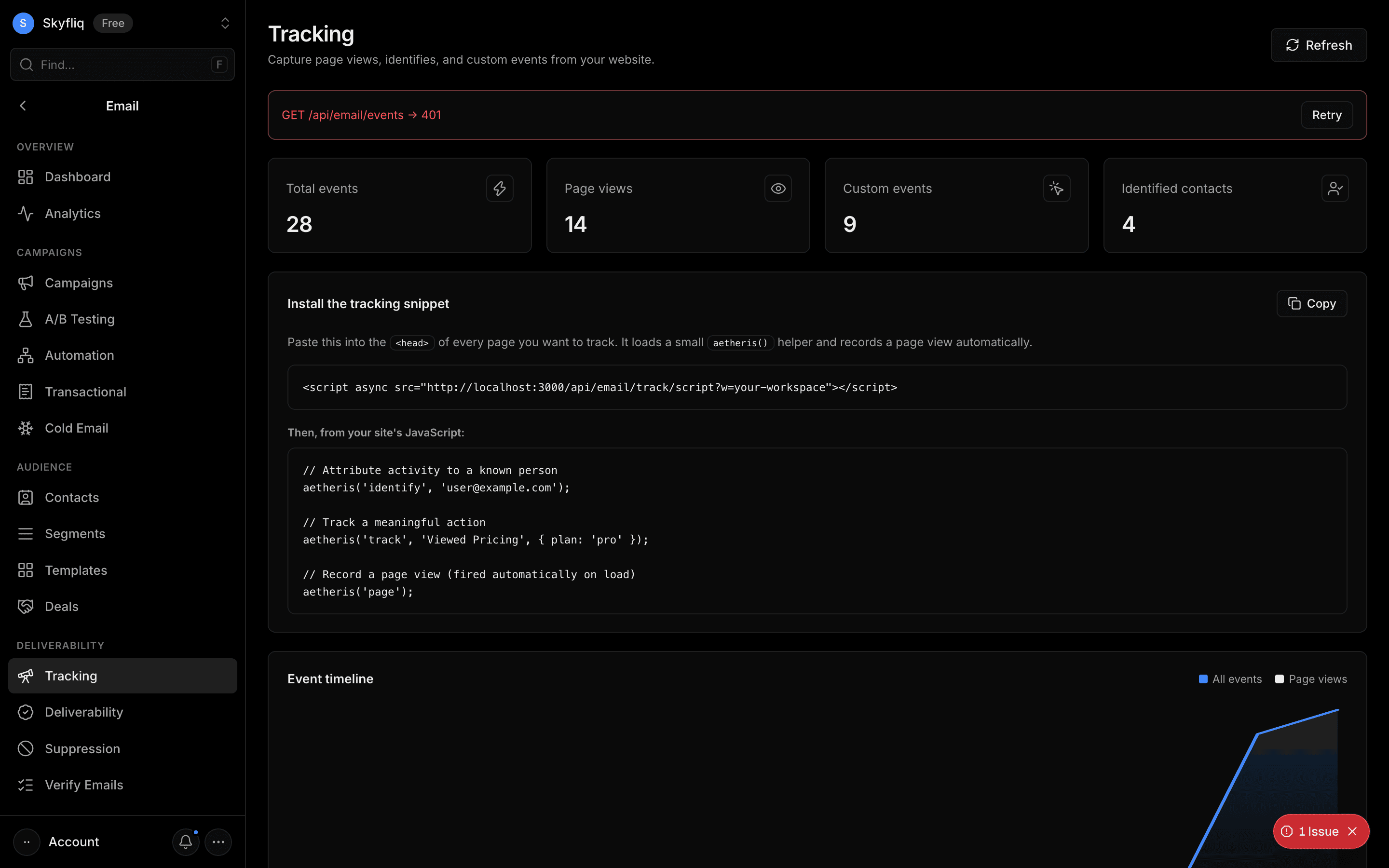Click the Custom events cursor icon
1389x868 pixels.
[x=1056, y=188]
